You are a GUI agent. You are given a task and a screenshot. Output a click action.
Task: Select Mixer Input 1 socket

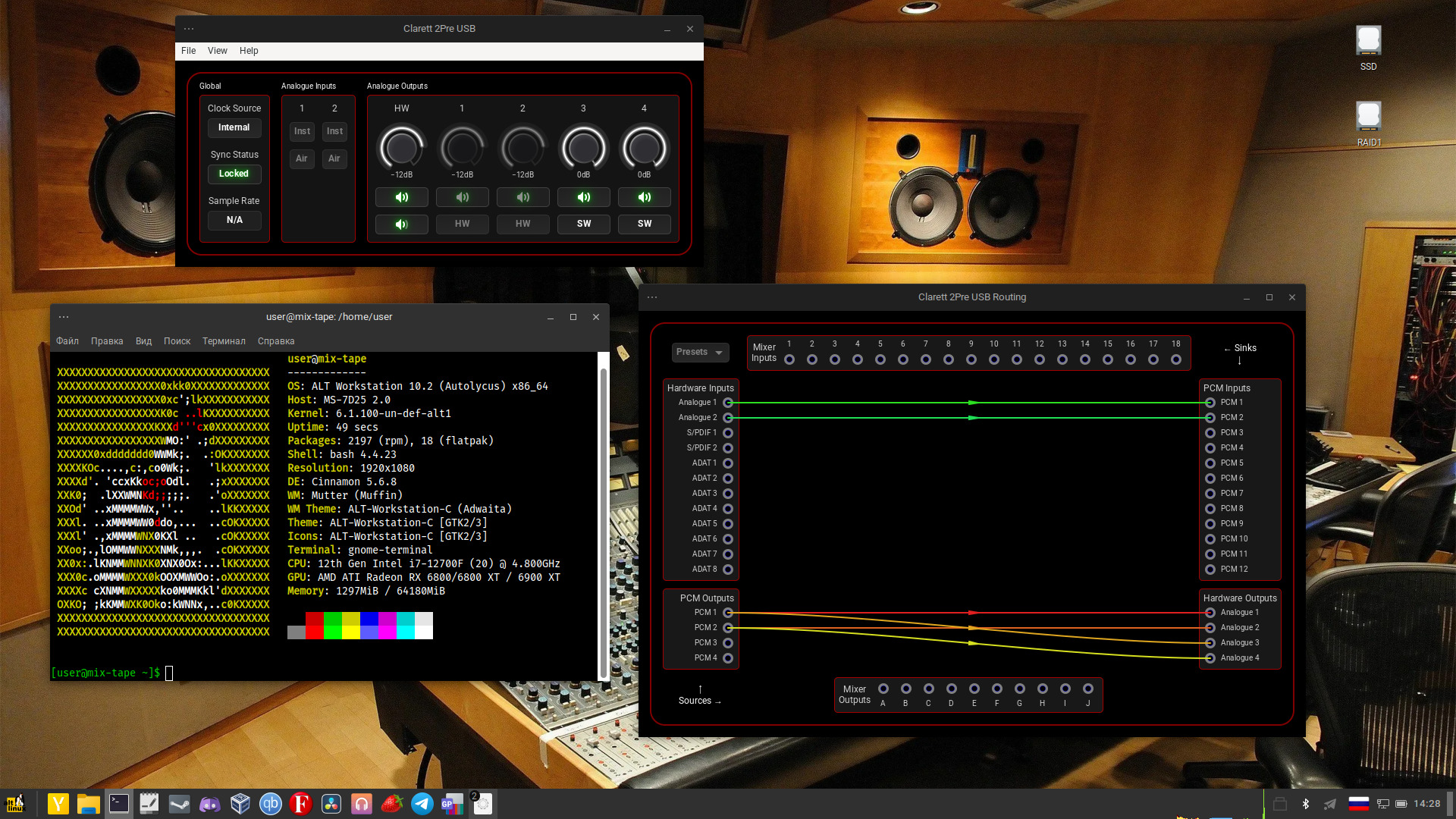789,359
